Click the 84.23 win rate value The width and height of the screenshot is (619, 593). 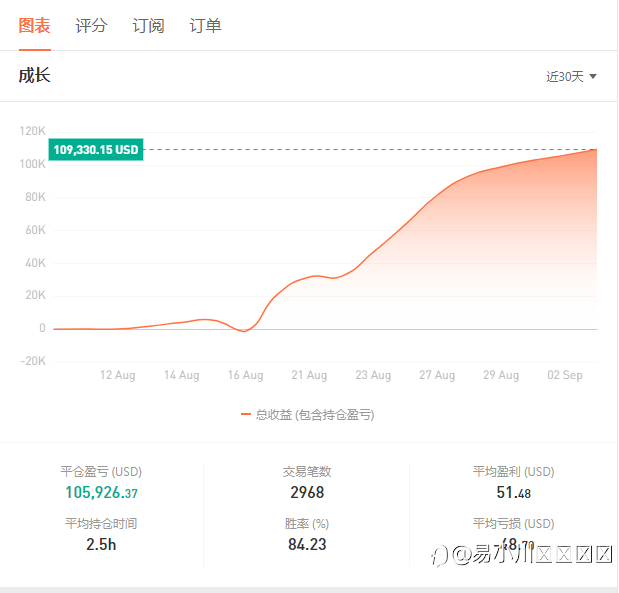[307, 544]
